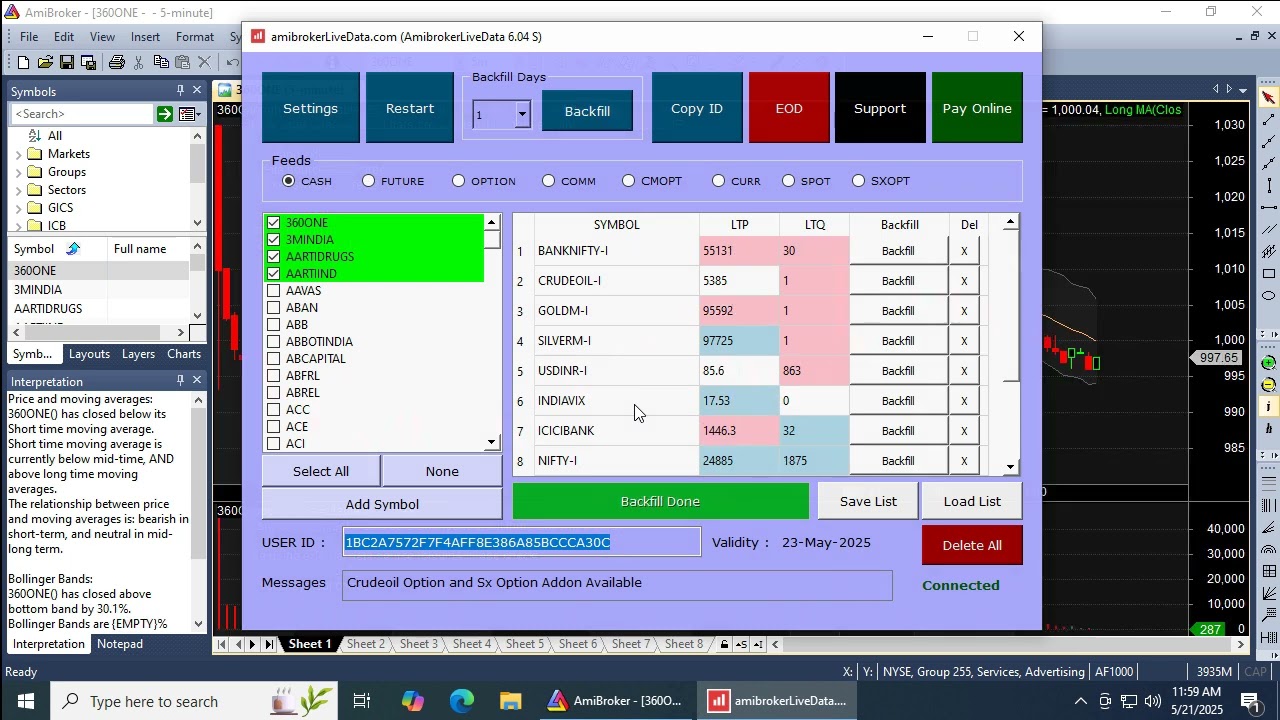
Task: Select the ellipse drawing tool
Action: [1269, 295]
